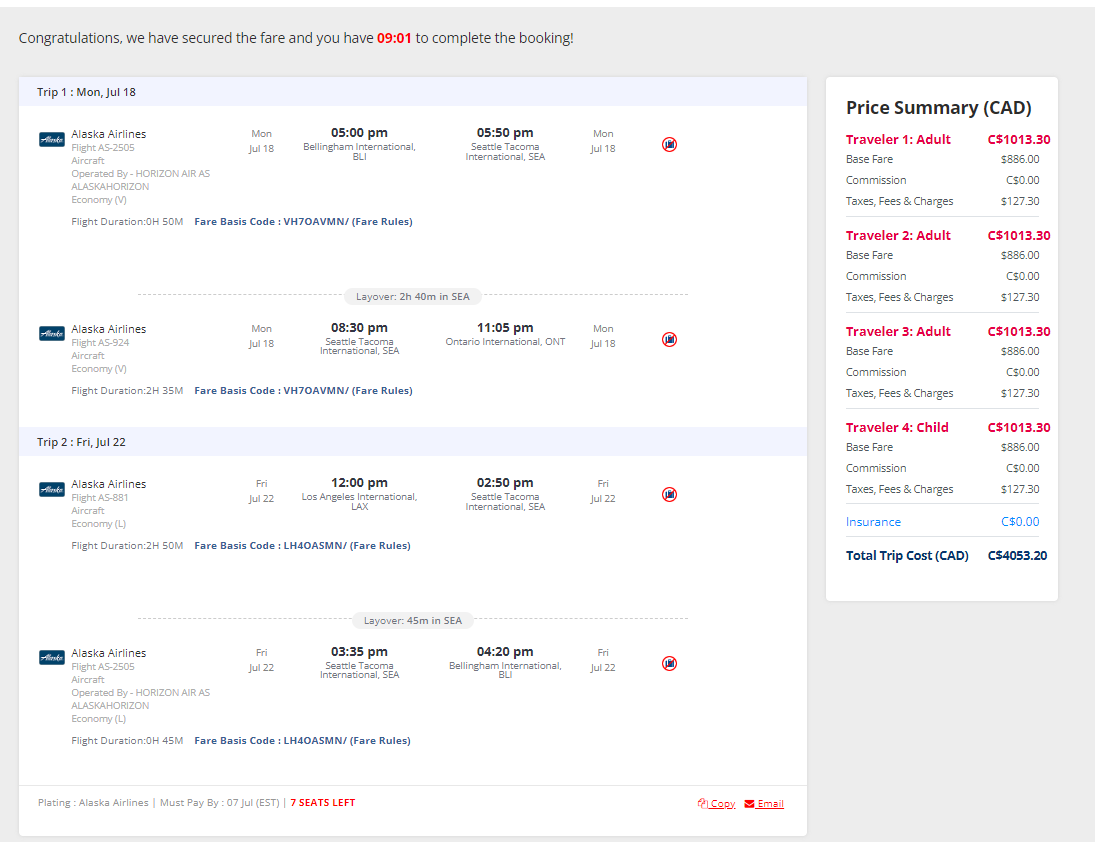The height and width of the screenshot is (842, 1095).
Task: Select the Trip 1 : Mon, Jul 18 header
Action: tap(87, 92)
